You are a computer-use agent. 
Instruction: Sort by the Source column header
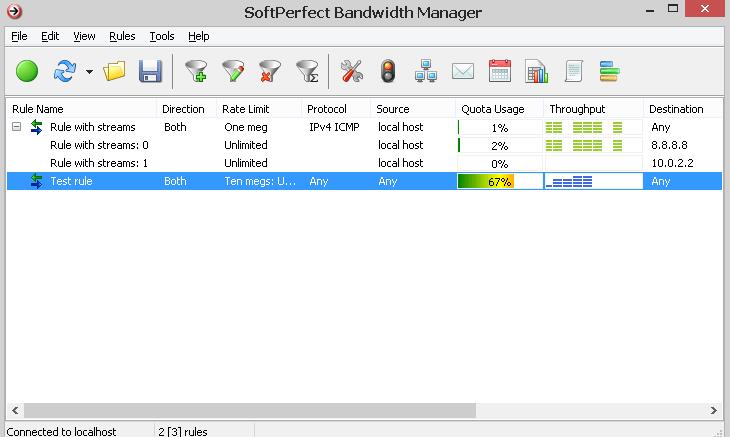pyautogui.click(x=413, y=109)
